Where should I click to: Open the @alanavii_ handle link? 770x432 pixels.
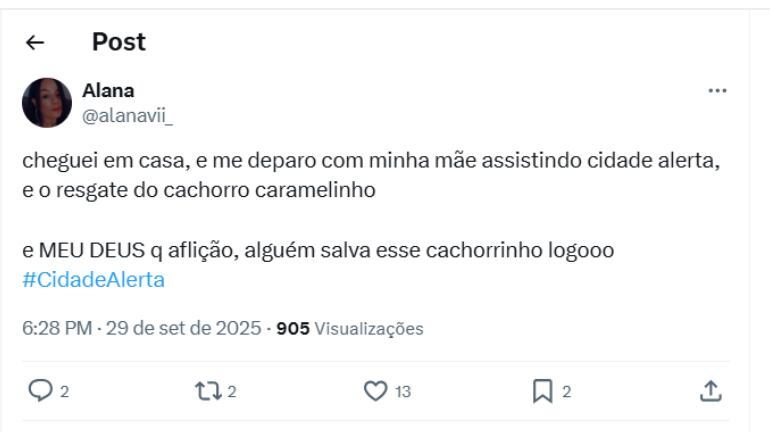[127, 113]
